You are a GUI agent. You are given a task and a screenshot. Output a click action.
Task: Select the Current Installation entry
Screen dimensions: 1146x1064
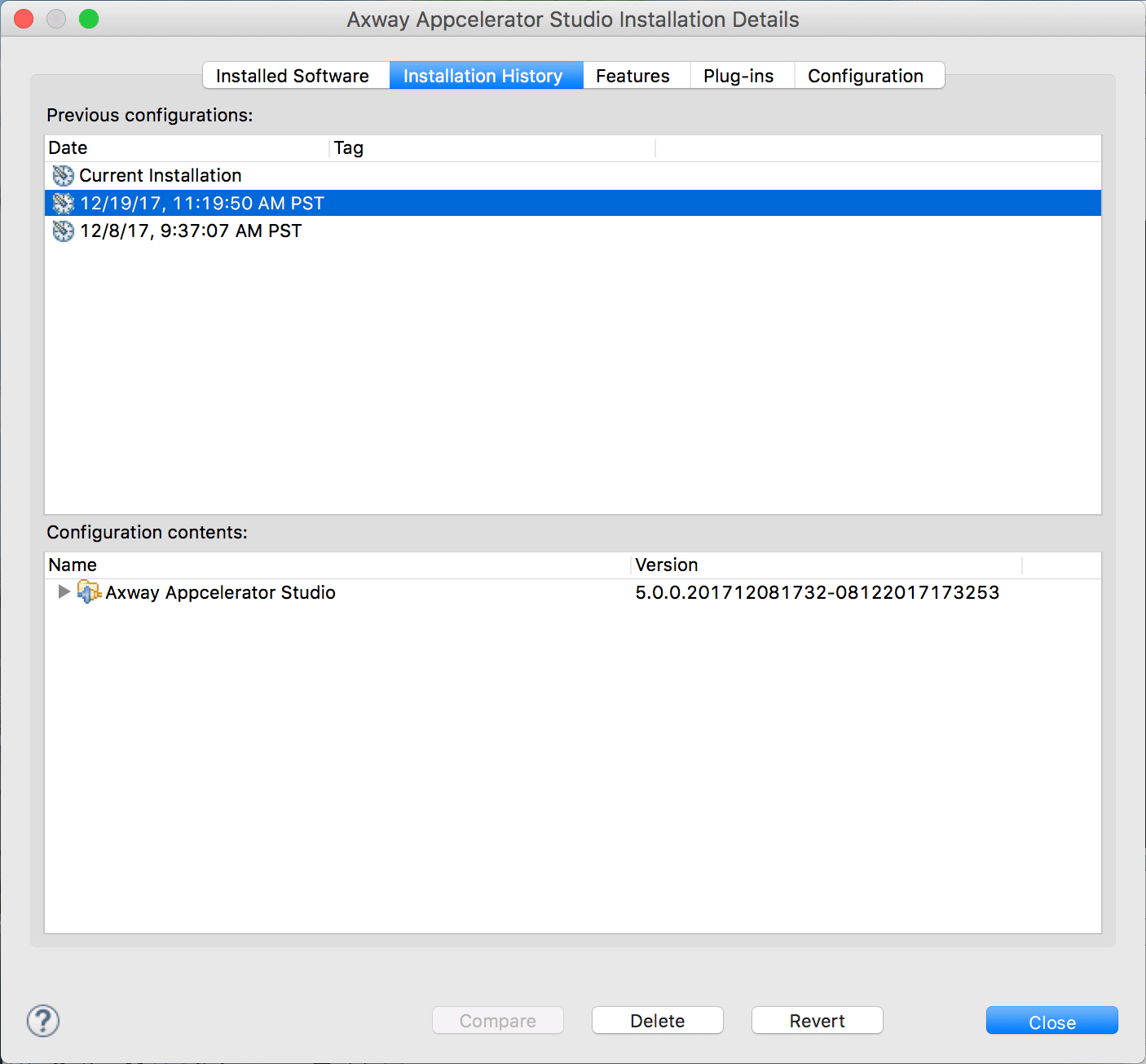(x=573, y=175)
